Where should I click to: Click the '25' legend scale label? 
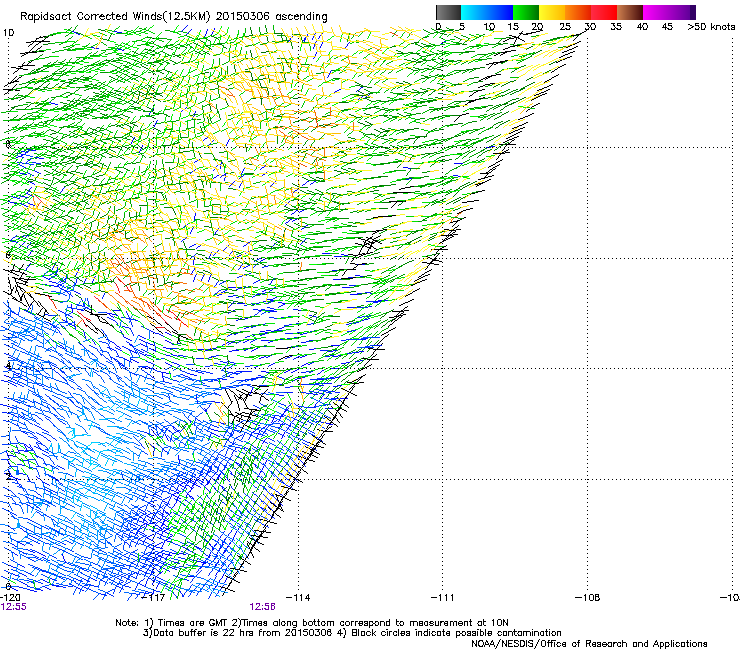coord(565,27)
